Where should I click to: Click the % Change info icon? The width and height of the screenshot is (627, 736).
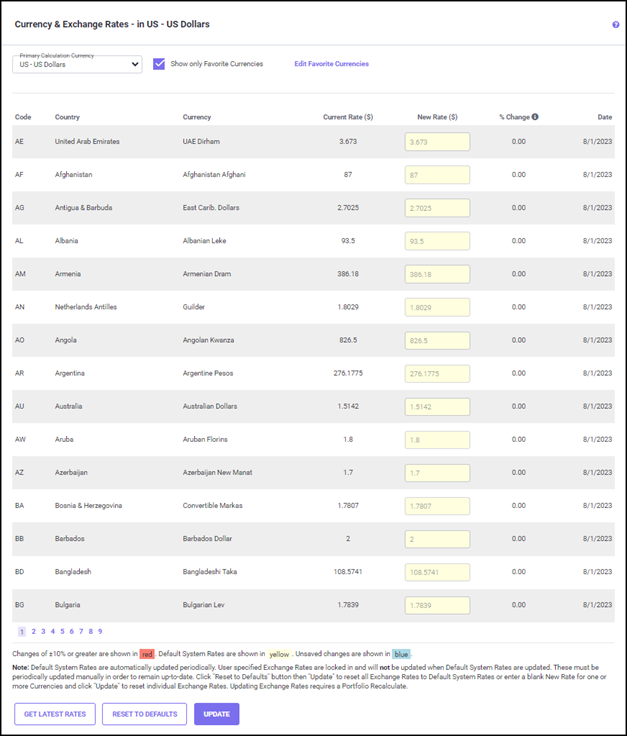coord(535,117)
